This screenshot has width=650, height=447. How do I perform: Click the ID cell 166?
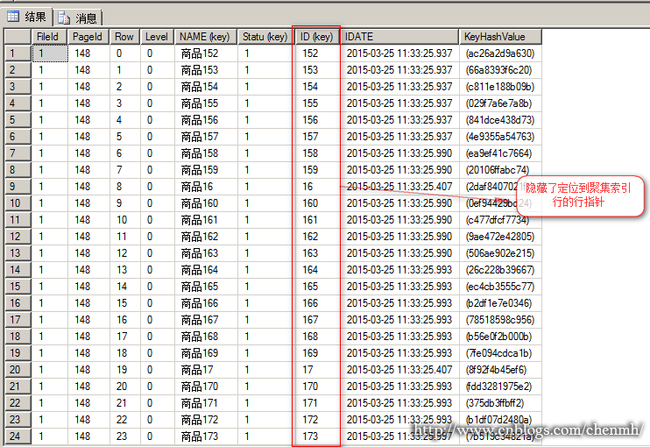click(317, 303)
